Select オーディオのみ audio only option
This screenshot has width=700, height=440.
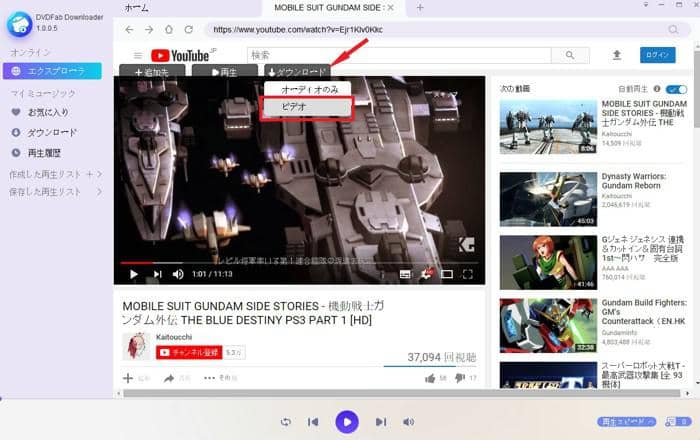pyautogui.click(x=307, y=89)
